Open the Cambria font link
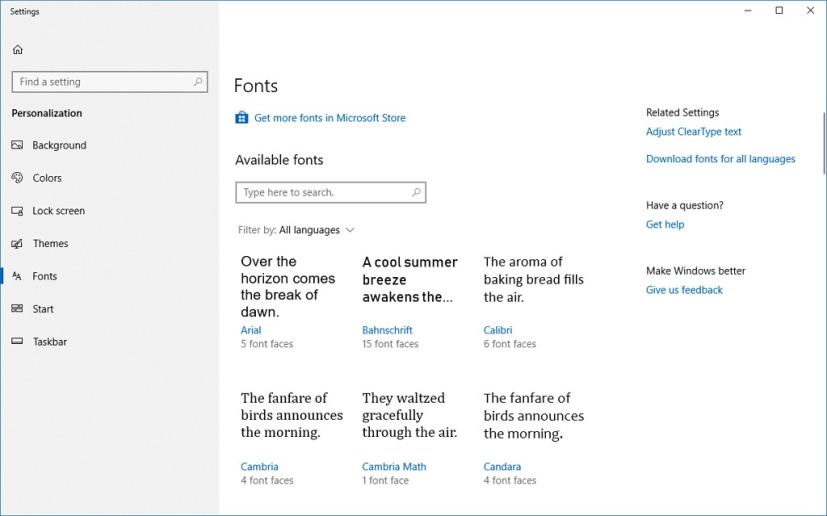 259,466
